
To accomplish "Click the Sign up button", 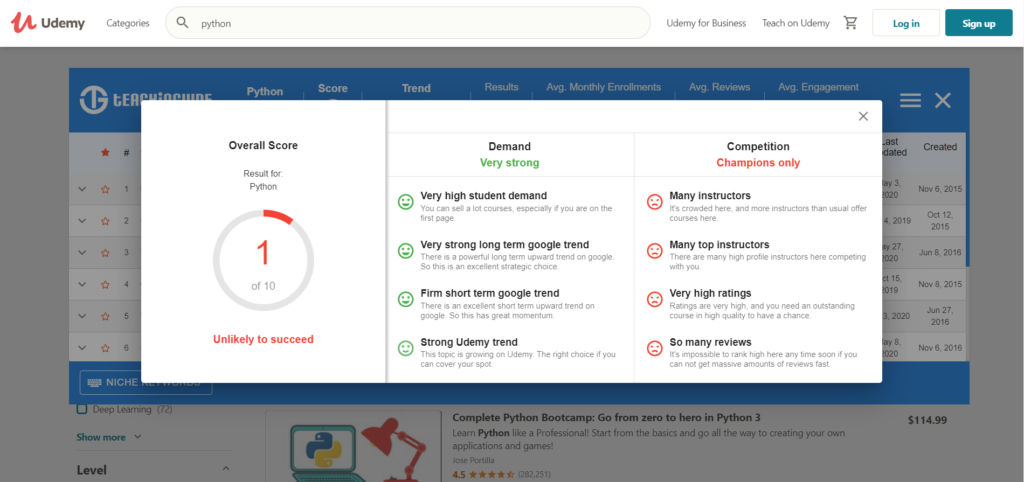I will click(x=978, y=23).
